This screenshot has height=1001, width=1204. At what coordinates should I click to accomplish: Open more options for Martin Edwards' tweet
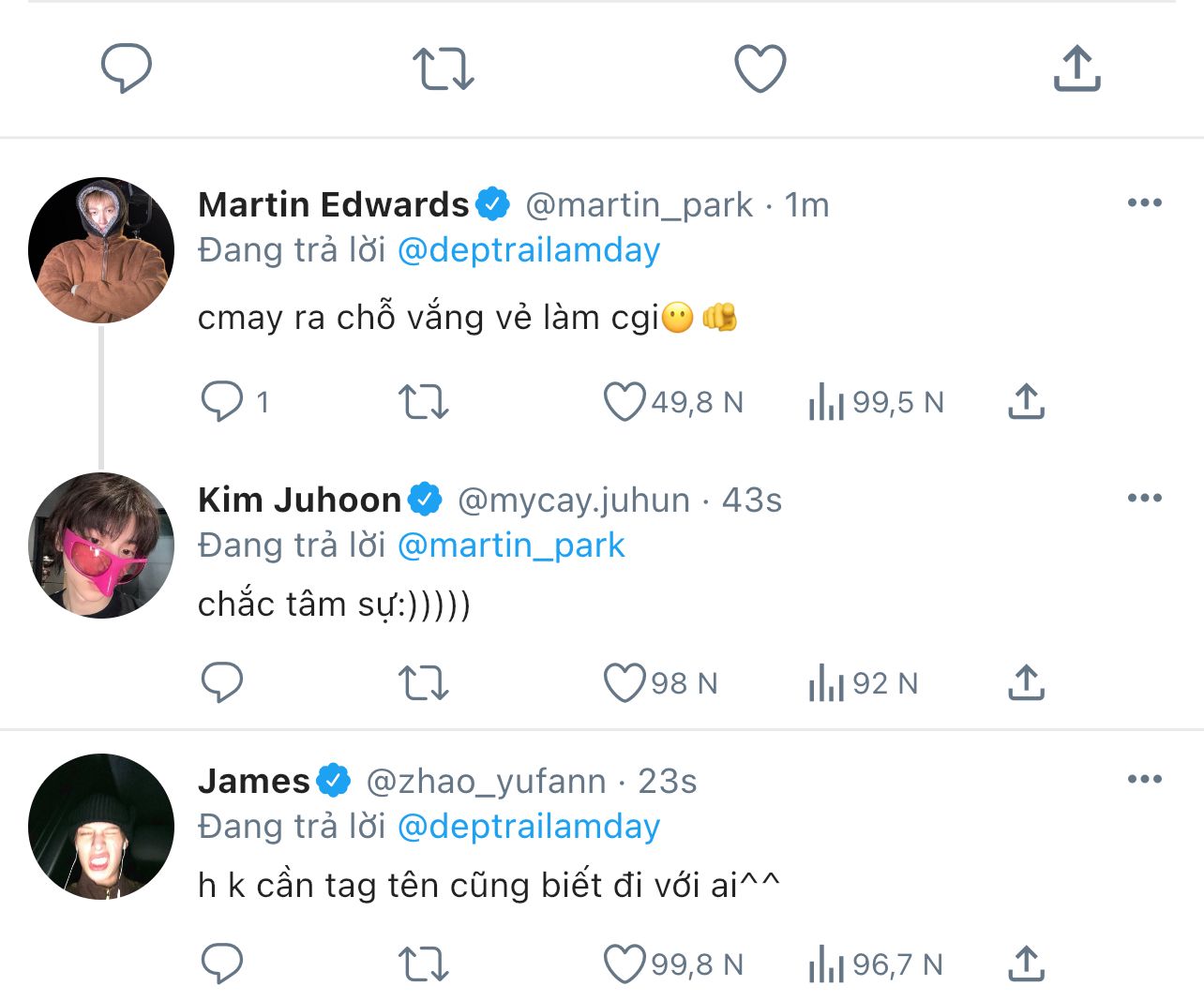(1144, 203)
